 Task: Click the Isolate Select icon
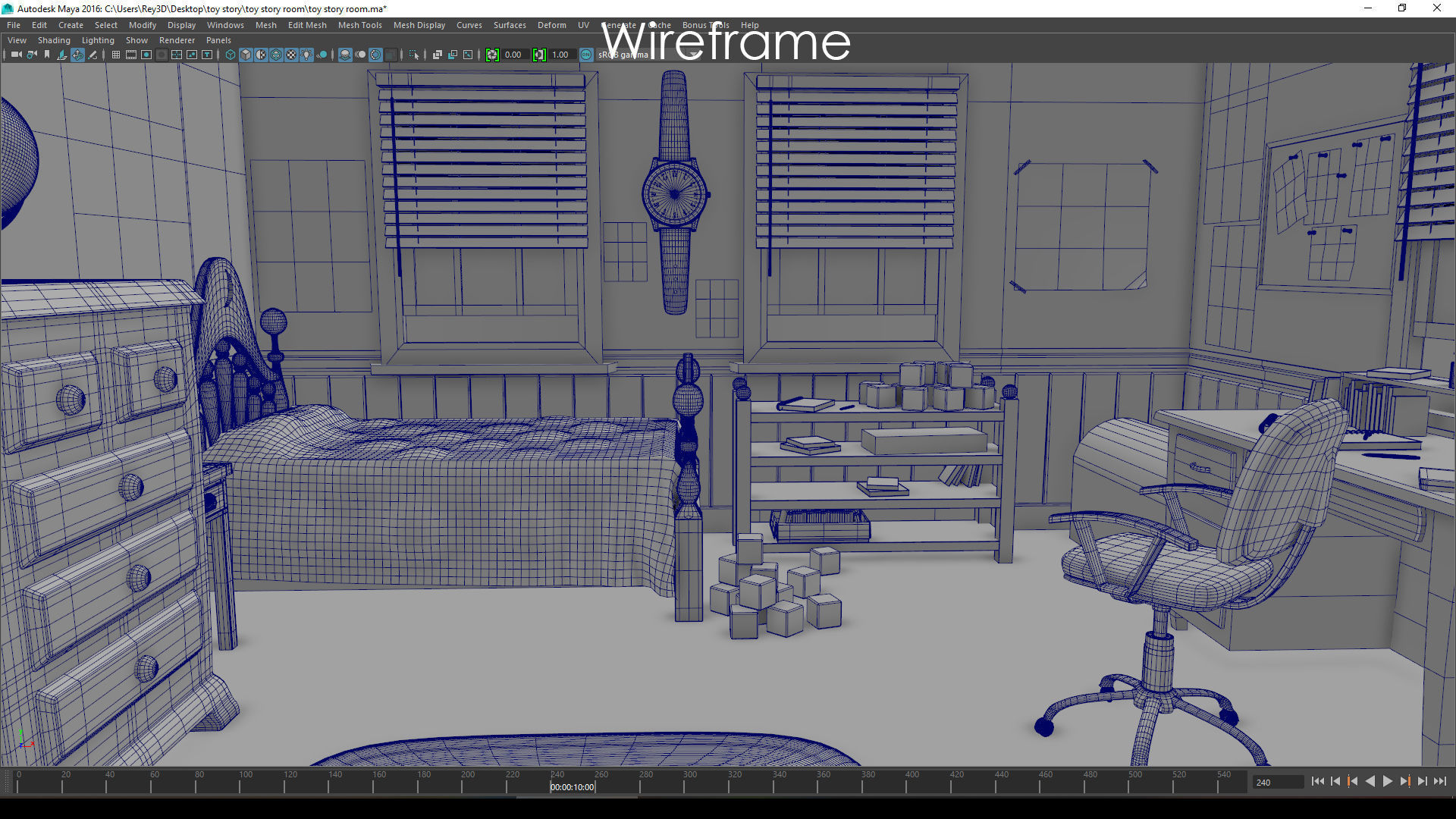[413, 55]
